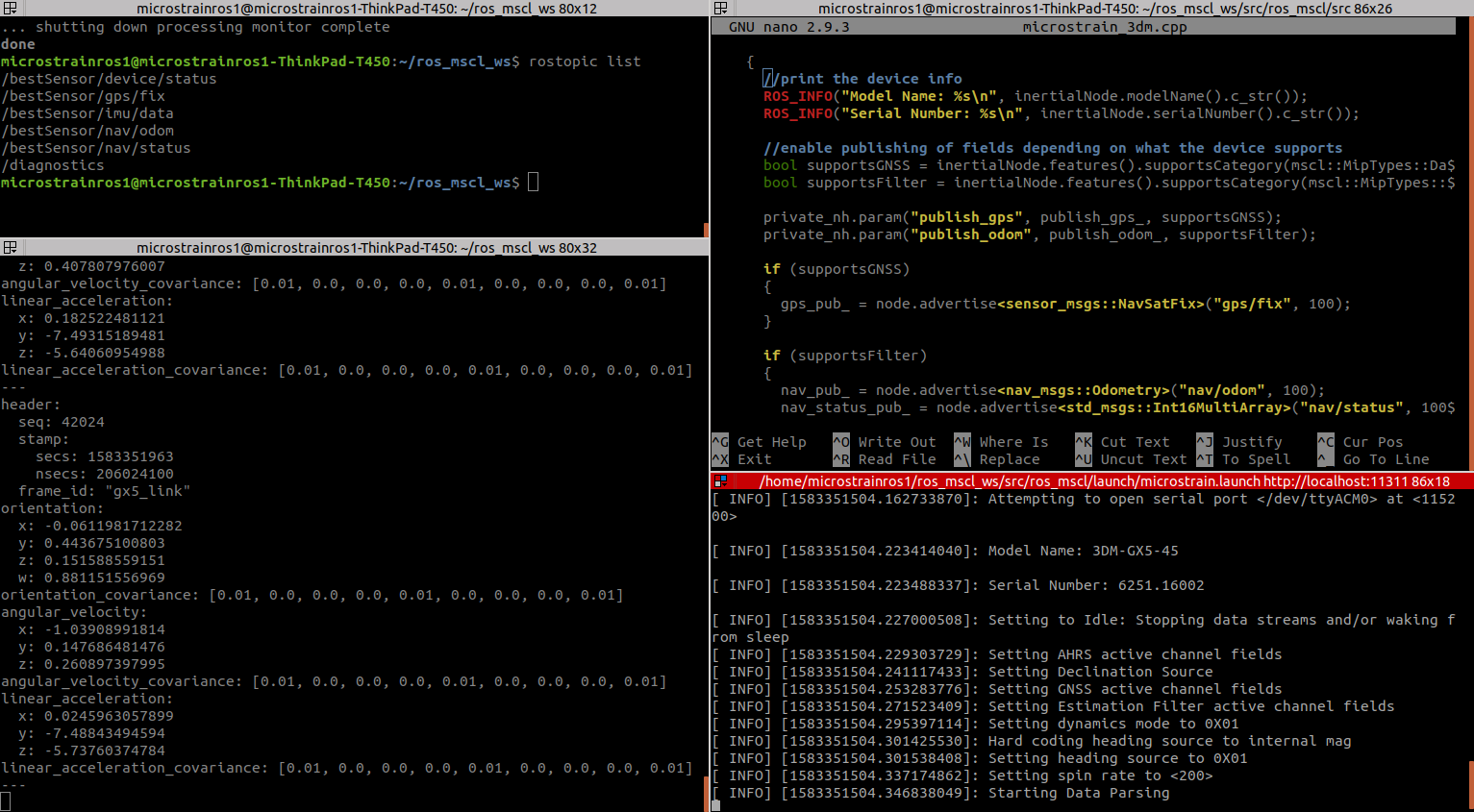Viewport: 1474px width, 812px height.
Task: Click gps_pub_ NavSatFix advertise line
Action: [x=1065, y=304]
